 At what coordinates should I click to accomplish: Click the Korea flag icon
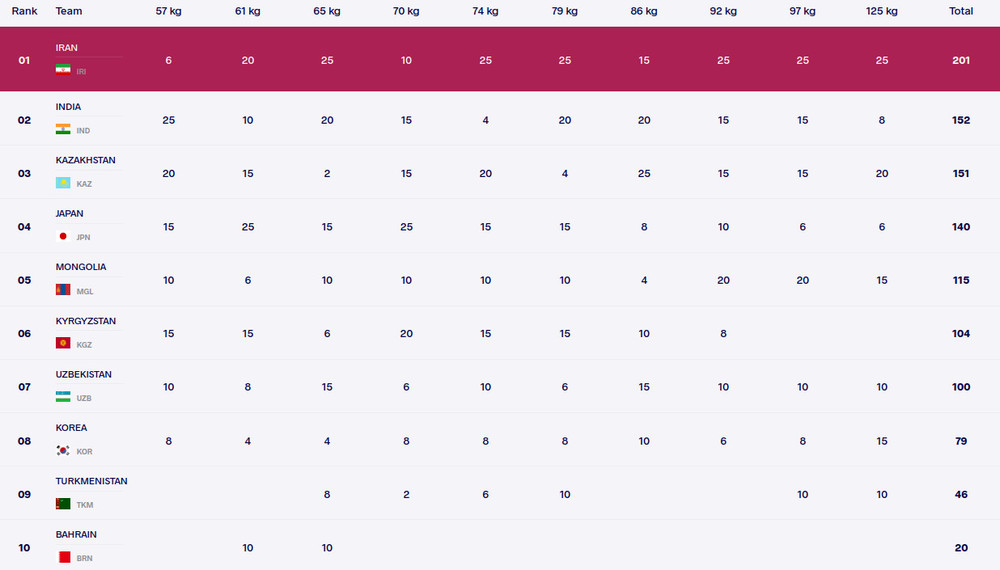pyautogui.click(x=63, y=451)
